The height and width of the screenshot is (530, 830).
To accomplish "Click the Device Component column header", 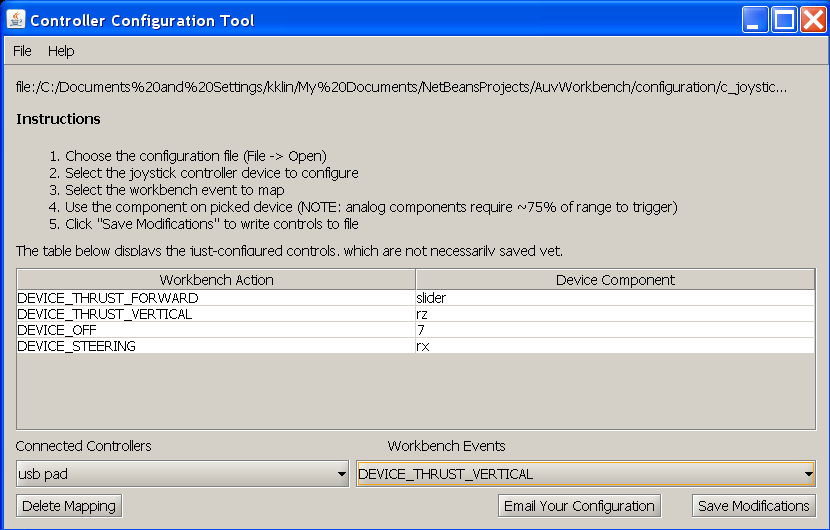I will [x=615, y=280].
